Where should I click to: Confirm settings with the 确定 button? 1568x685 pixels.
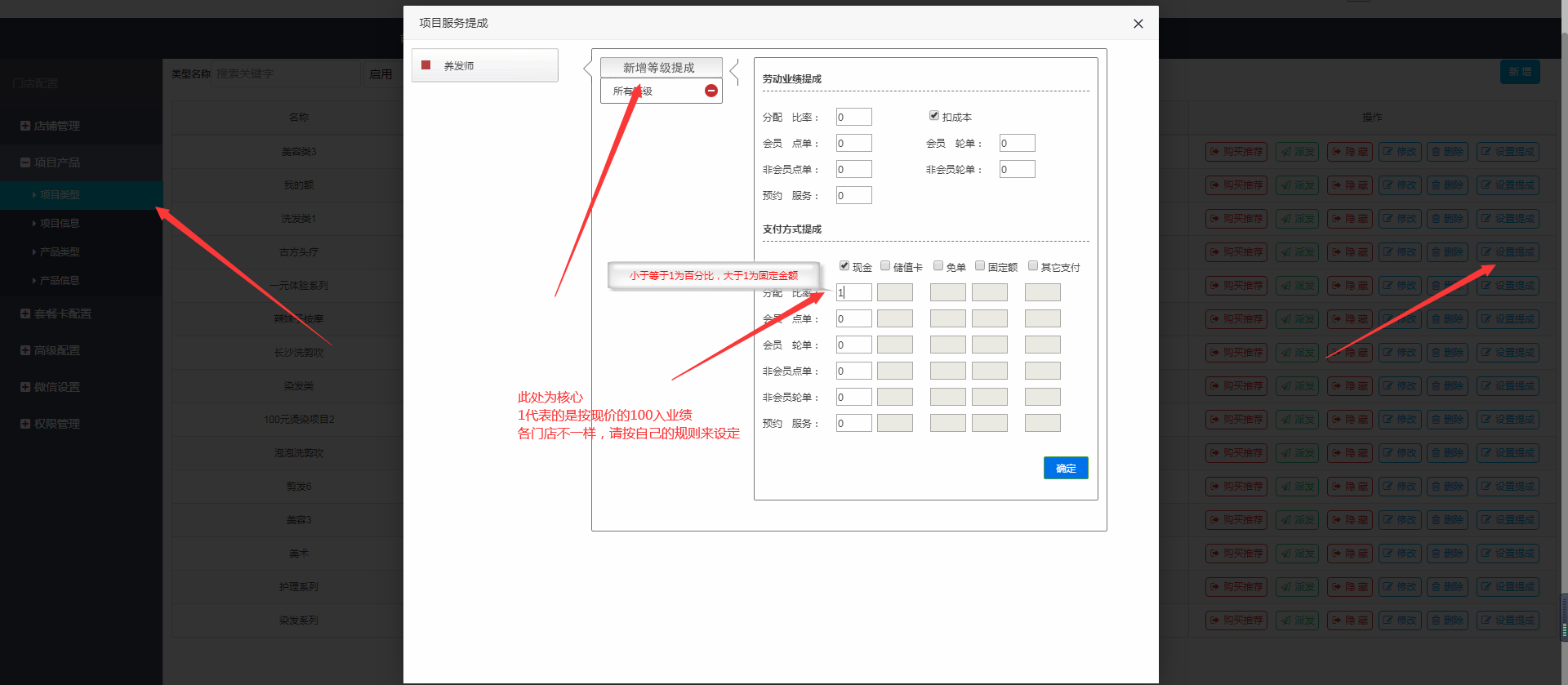point(1066,468)
